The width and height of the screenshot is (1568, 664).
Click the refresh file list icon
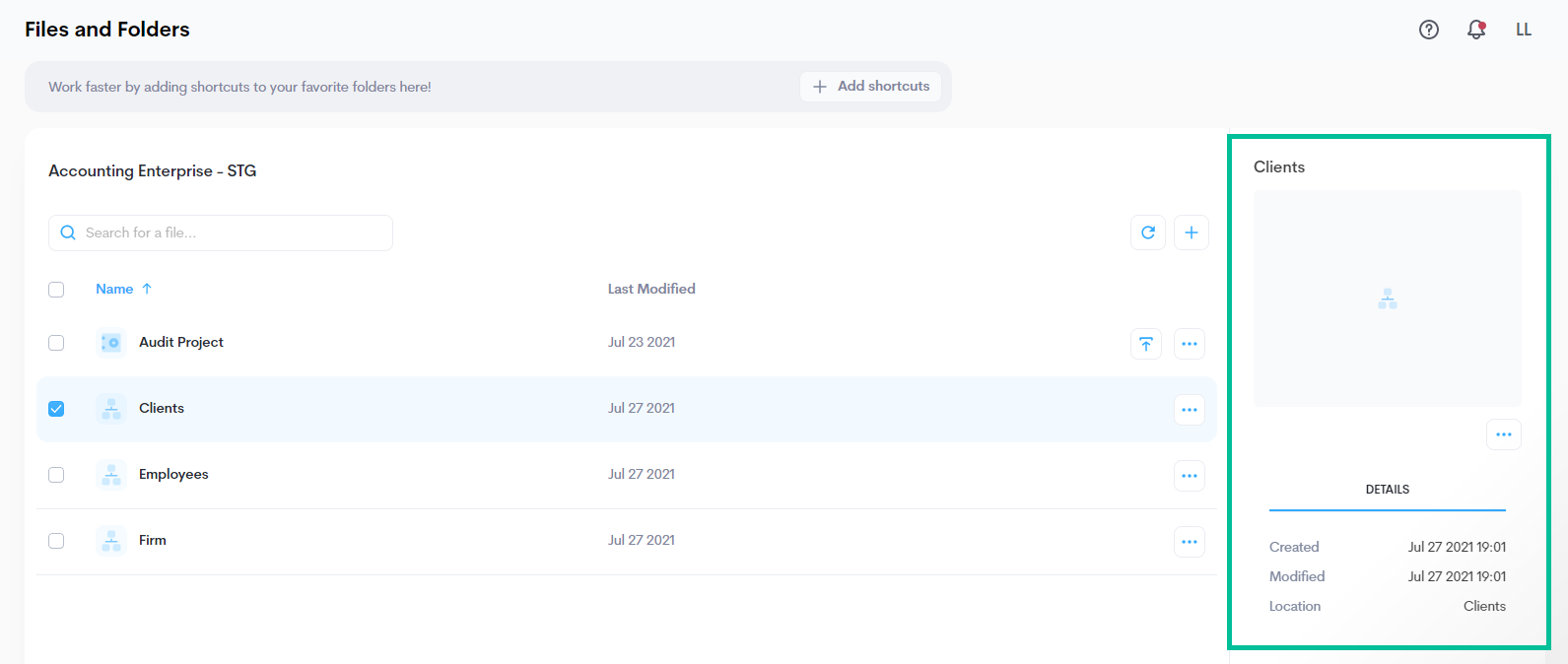coord(1147,232)
